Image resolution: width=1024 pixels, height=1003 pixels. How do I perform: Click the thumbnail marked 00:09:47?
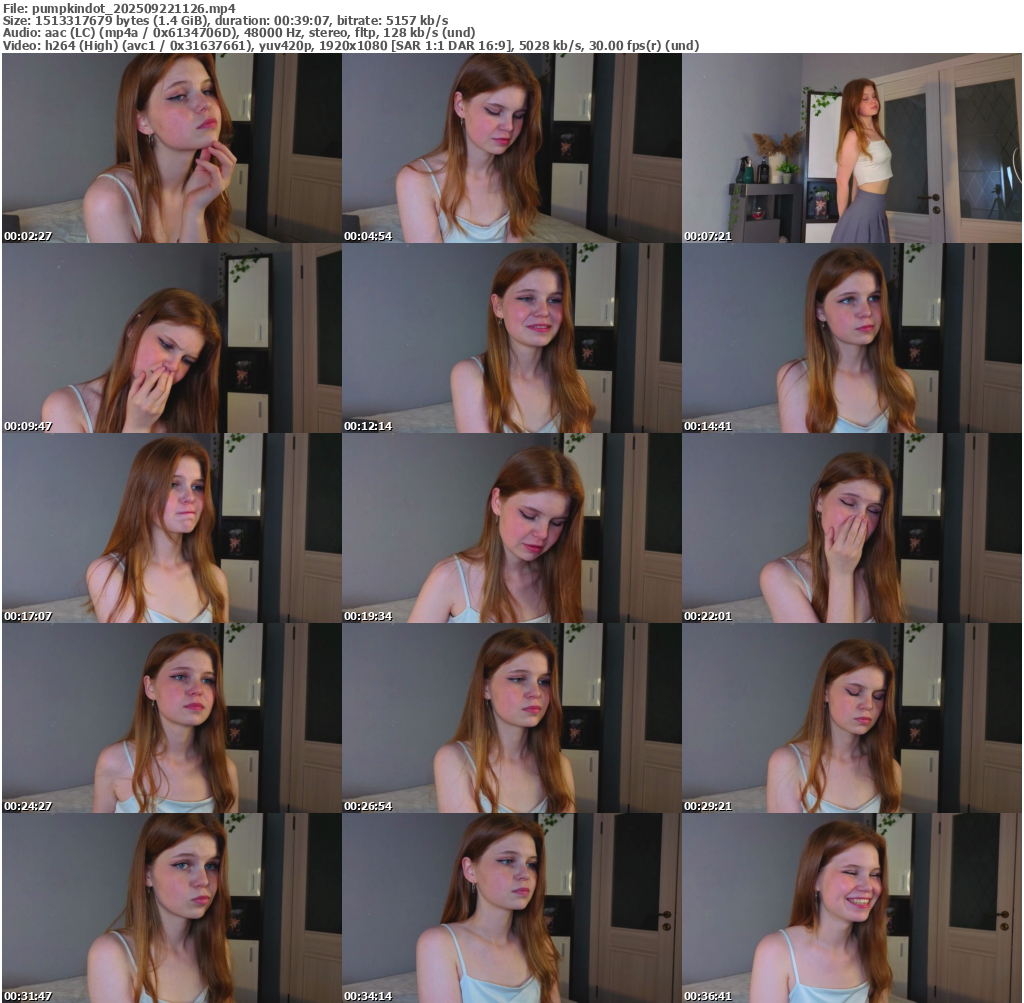171,338
